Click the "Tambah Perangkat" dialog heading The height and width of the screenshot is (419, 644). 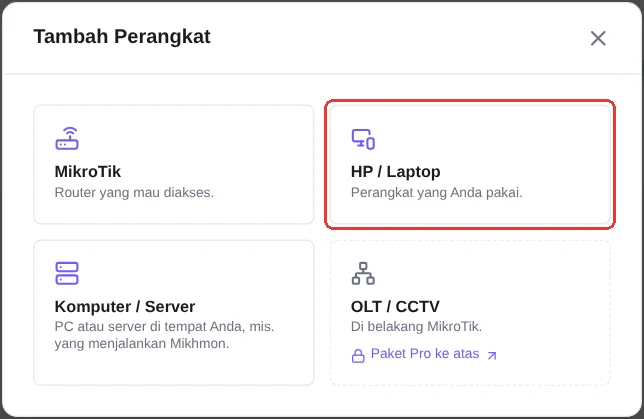[x=122, y=37]
